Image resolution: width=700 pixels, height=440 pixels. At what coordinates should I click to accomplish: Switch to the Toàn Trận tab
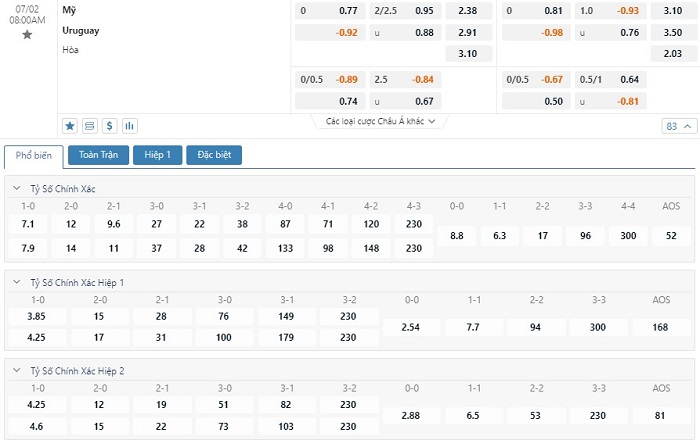coord(98,155)
